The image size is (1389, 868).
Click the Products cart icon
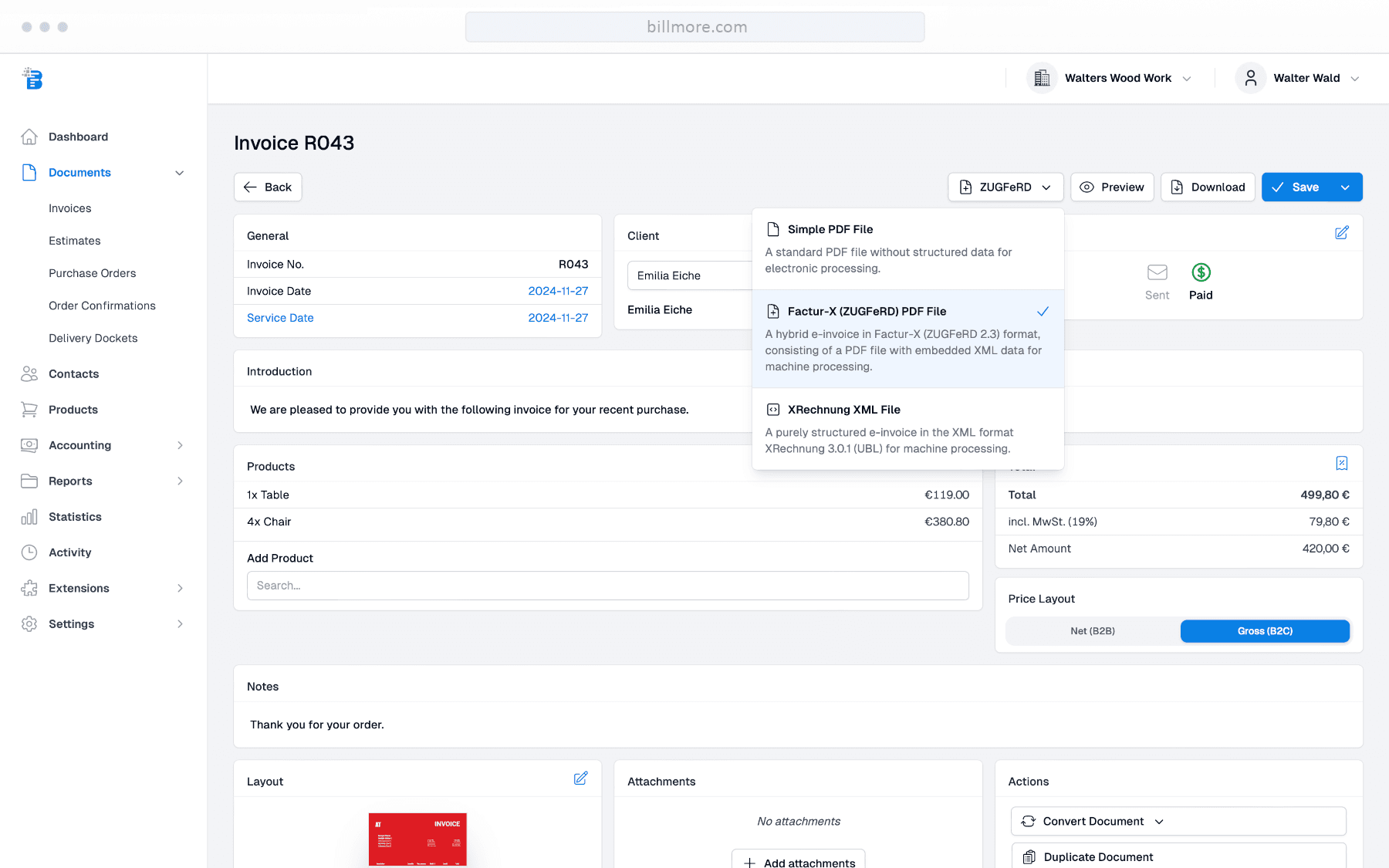pos(29,410)
